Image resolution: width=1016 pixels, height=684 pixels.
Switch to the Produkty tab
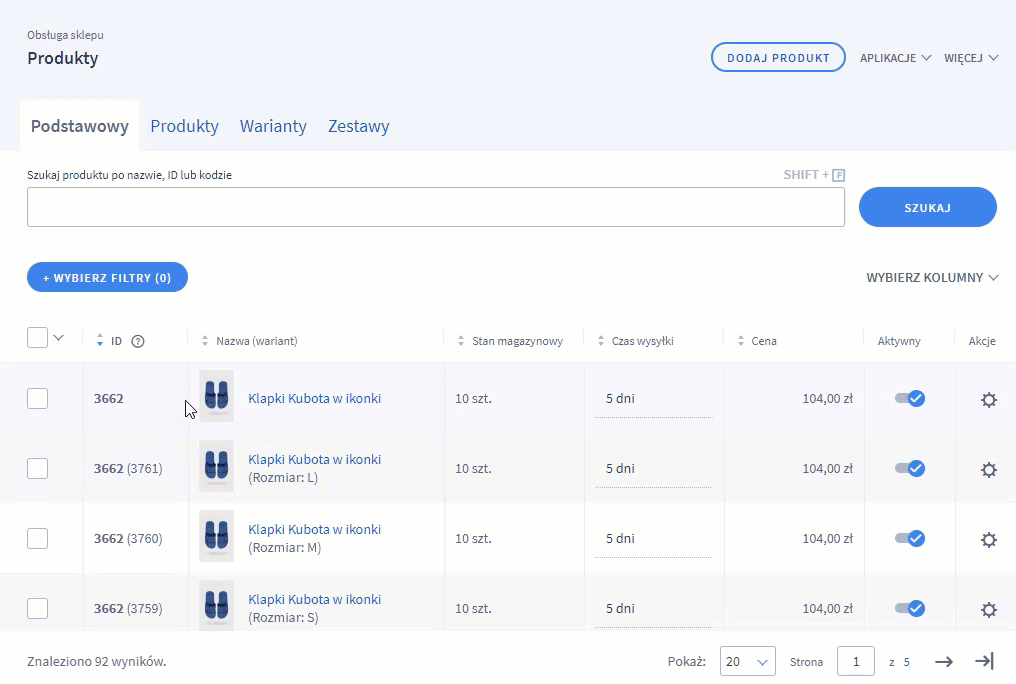[185, 126]
